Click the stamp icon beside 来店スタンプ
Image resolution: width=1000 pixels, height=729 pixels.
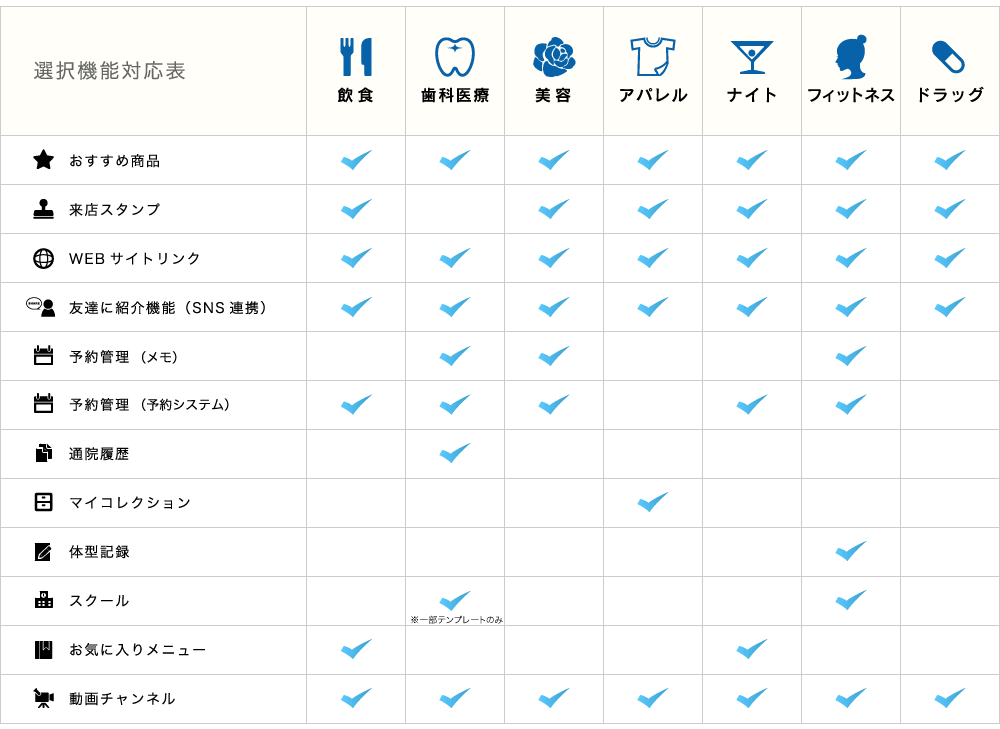click(43, 209)
